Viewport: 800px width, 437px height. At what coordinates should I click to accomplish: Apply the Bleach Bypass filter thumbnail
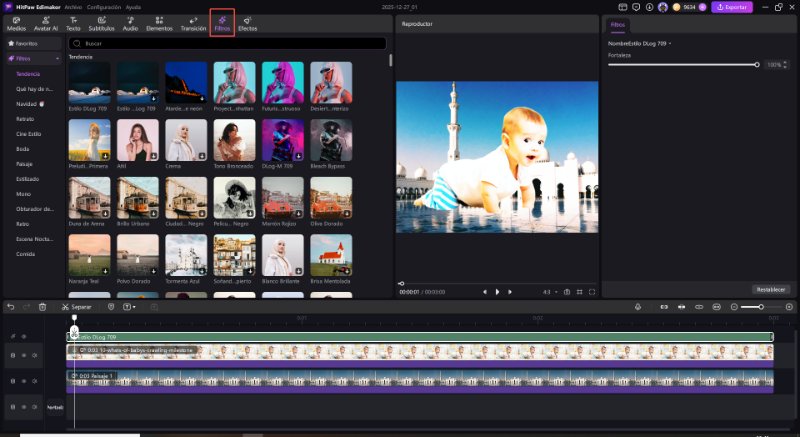point(331,140)
